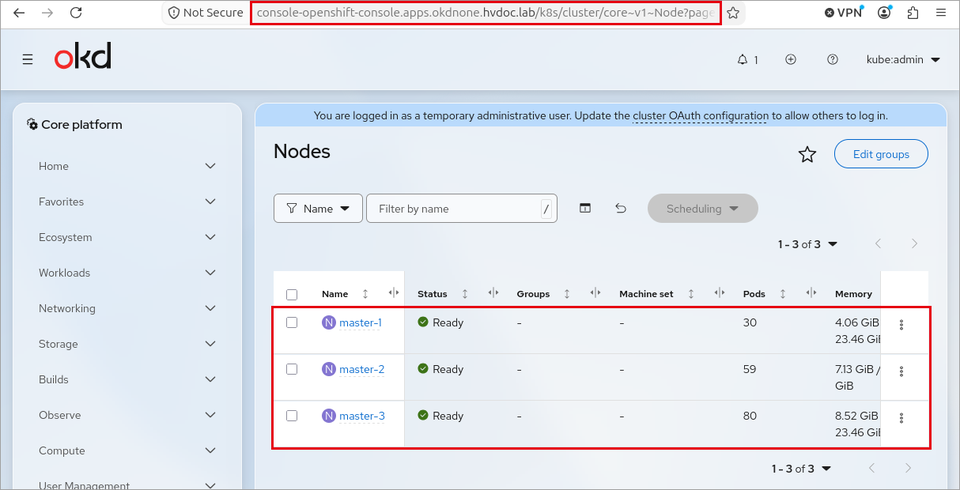Click the okd logo
960x490 pixels.
click(x=83, y=57)
